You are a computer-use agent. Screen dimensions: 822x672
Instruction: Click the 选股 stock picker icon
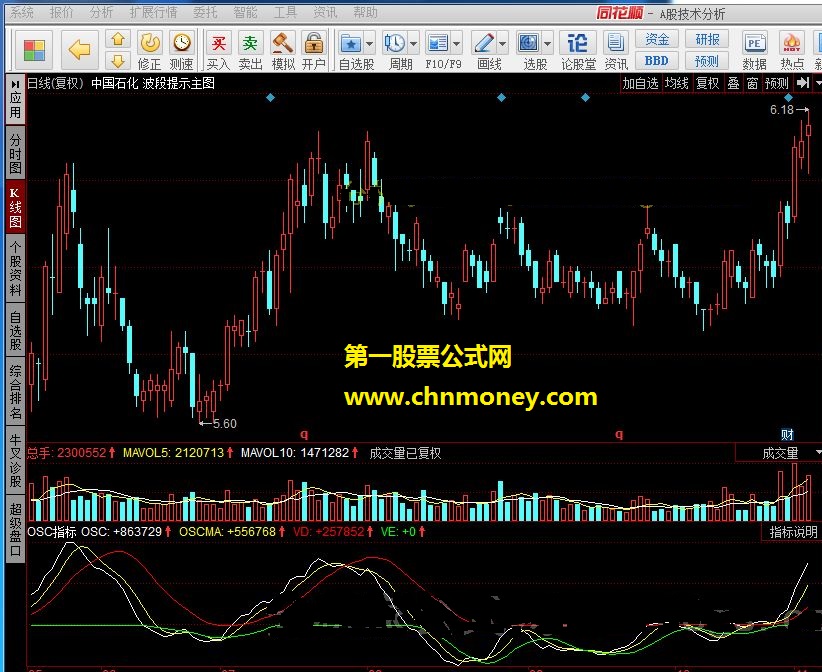528,43
